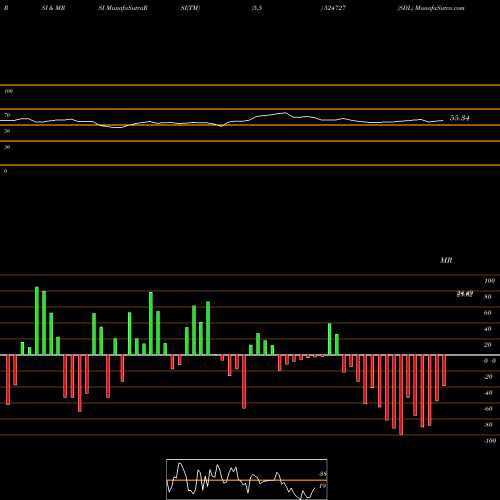The image size is (500, 500).
Task: Click the -60 label on MR right axis
Action: (x=488, y=409)
